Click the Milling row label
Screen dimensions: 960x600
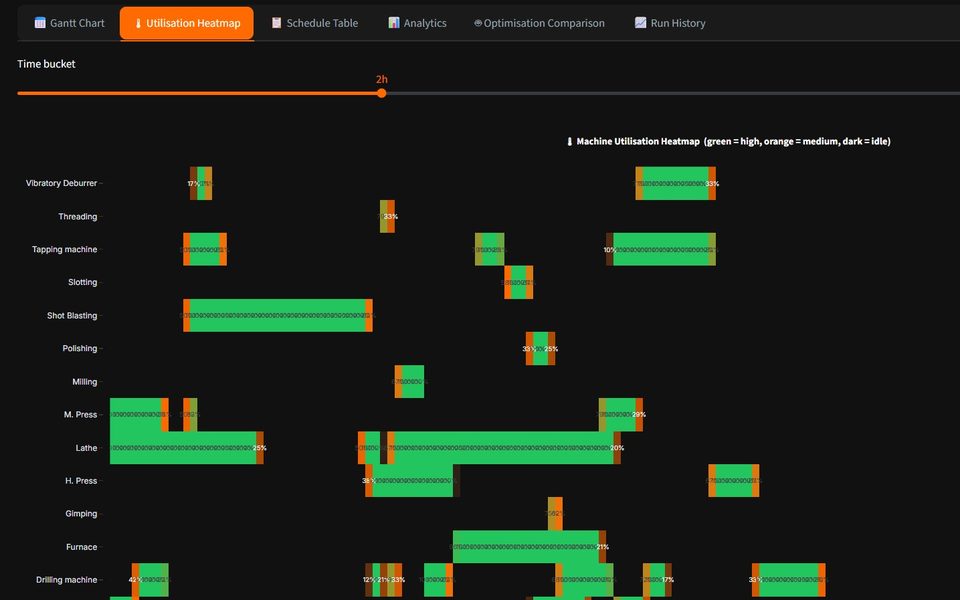click(x=84, y=381)
